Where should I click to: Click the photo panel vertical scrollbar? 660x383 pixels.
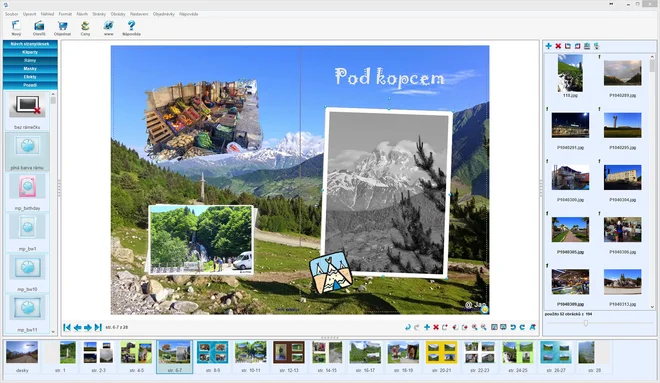pos(652,181)
